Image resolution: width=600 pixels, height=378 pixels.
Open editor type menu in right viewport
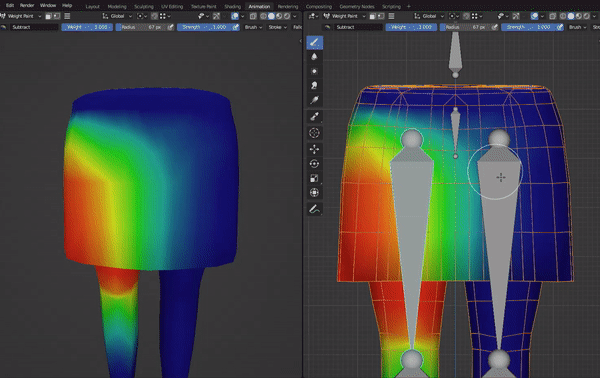[313, 16]
